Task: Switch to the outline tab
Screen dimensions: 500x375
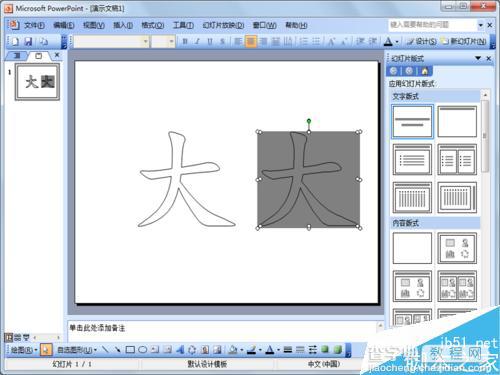Action: (17, 56)
